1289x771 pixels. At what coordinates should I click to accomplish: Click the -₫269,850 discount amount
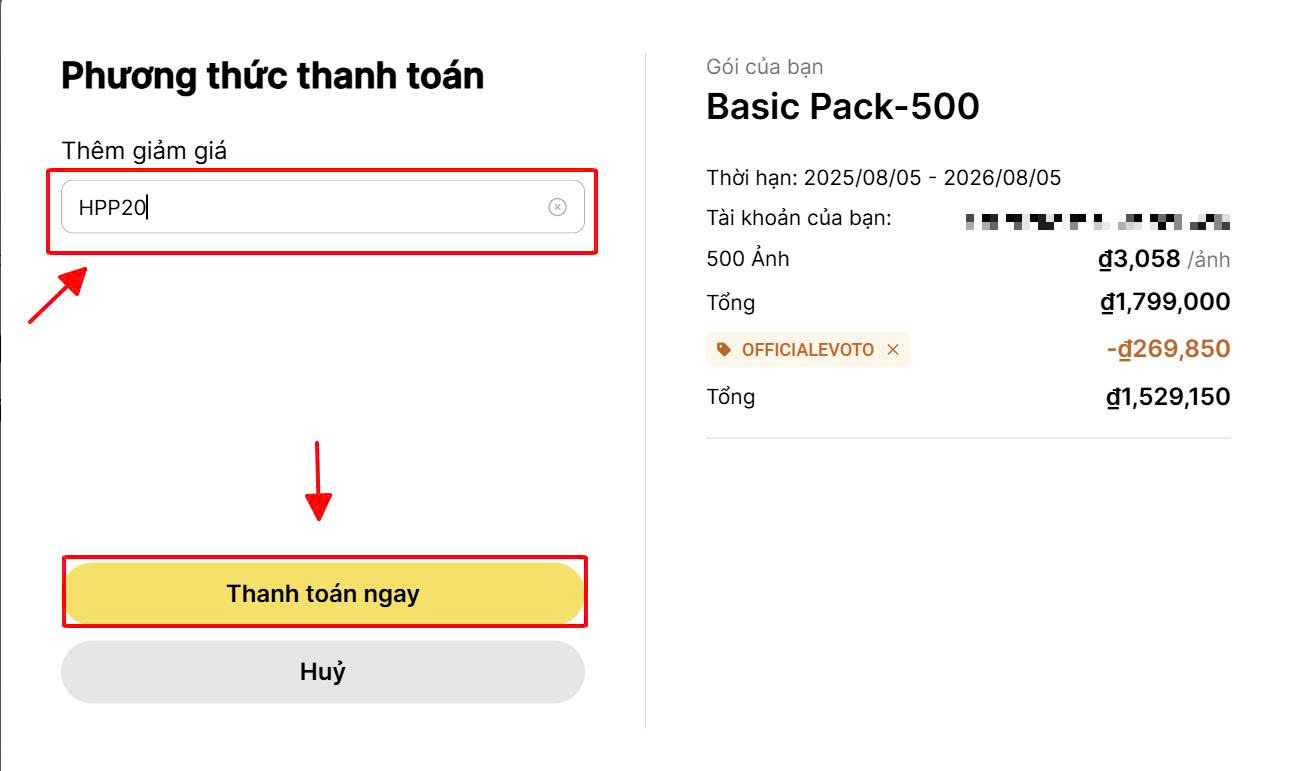coord(1168,349)
